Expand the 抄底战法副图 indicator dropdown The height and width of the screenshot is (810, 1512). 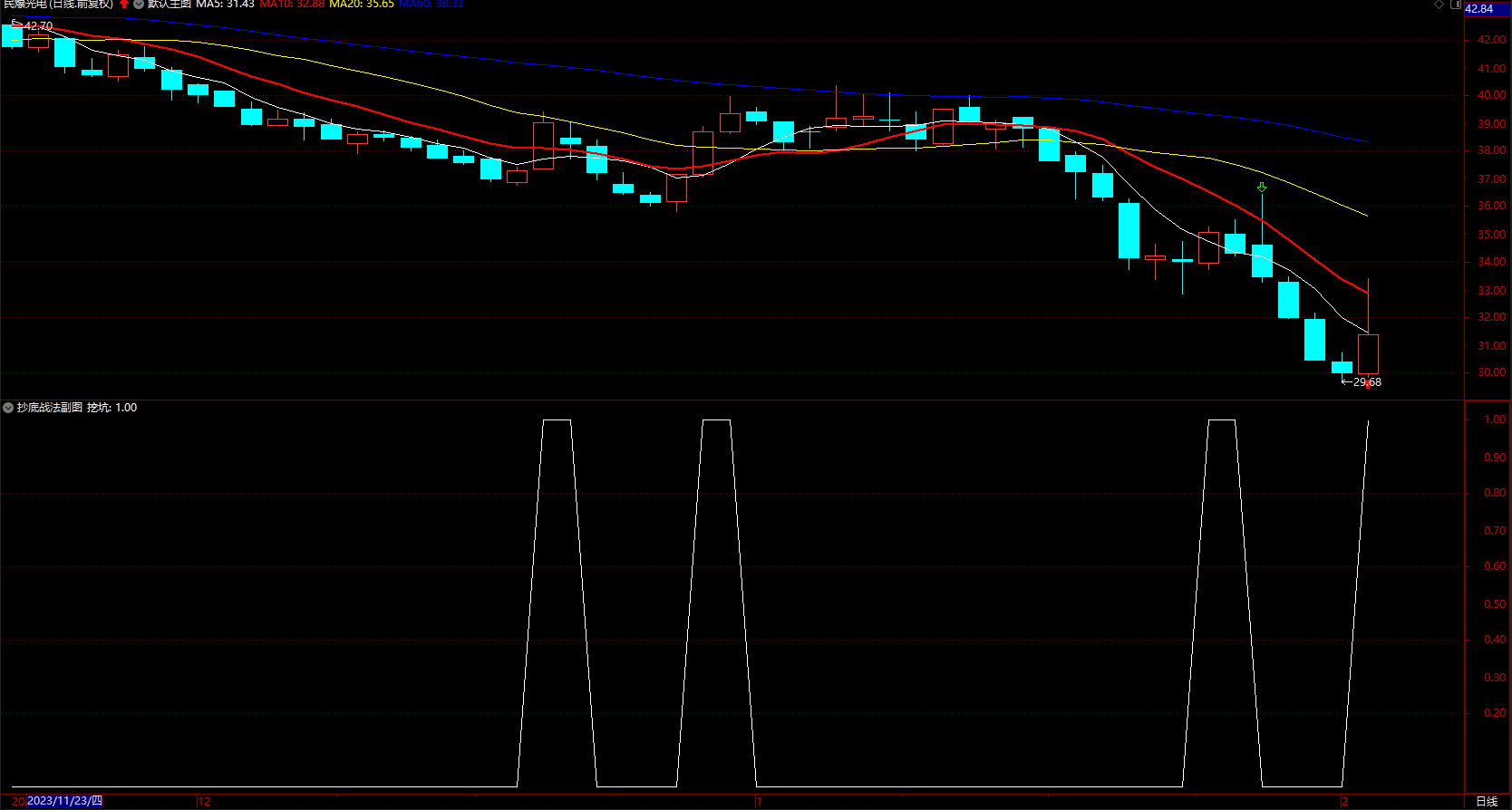[8, 408]
